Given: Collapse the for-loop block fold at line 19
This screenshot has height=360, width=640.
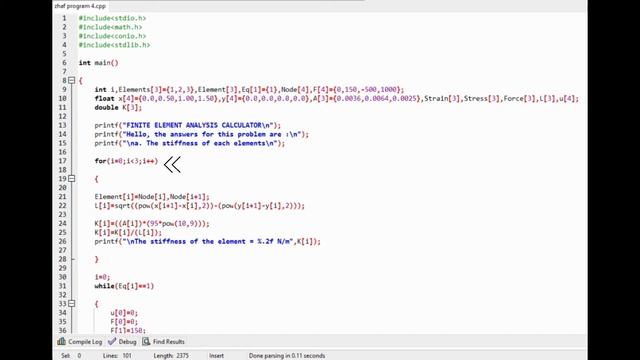Looking at the screenshot, I should (71, 178).
